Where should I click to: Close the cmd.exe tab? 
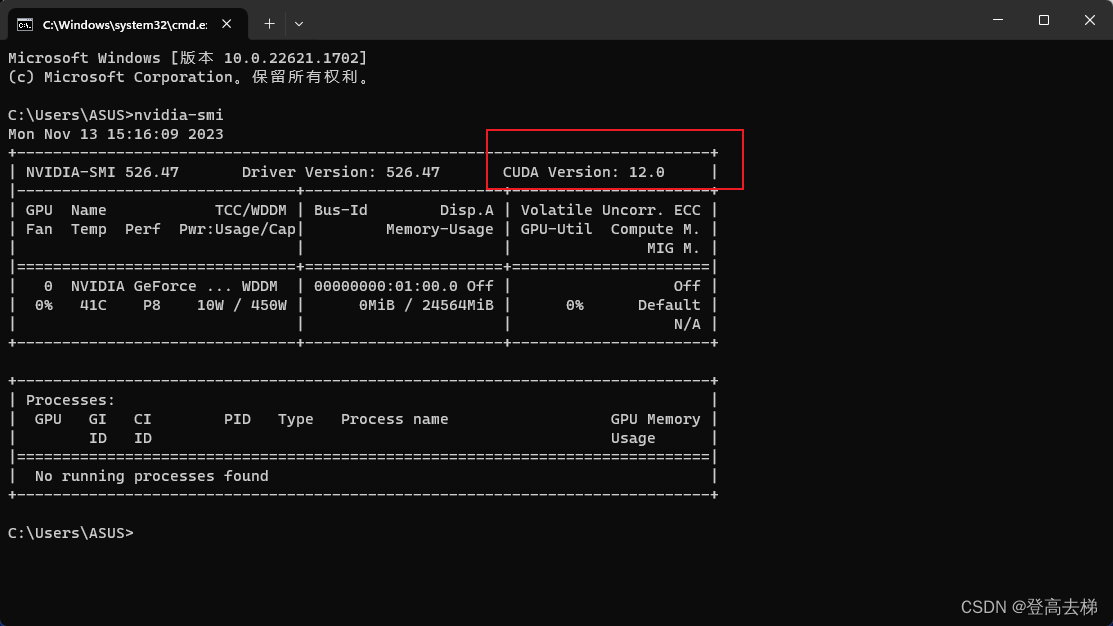coord(226,24)
